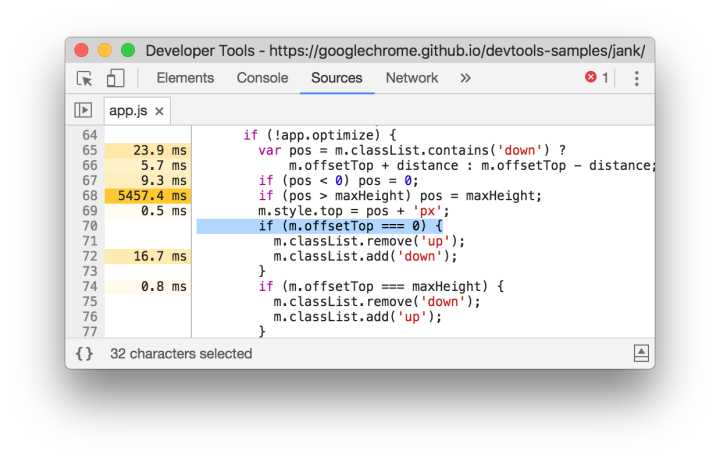This screenshot has width=720, height=462.
Task: Click the 'if (pos < 0) pos = 0;' line
Action: pyautogui.click(x=338, y=180)
